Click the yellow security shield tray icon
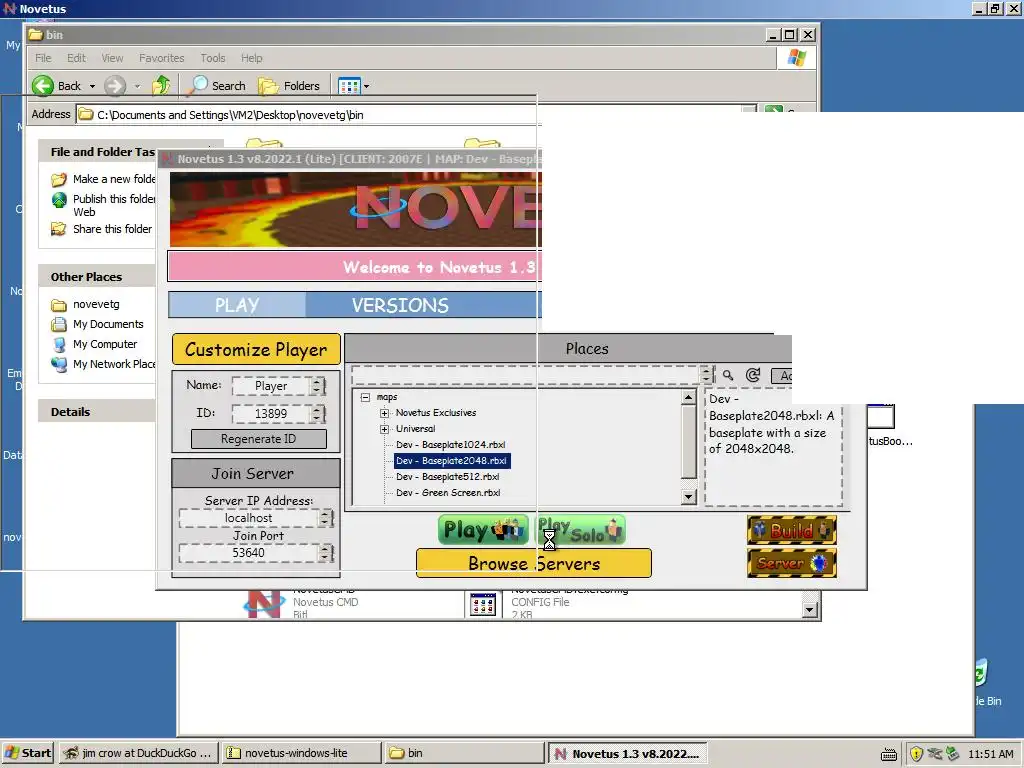This screenshot has width=1024, height=768. tap(916, 754)
